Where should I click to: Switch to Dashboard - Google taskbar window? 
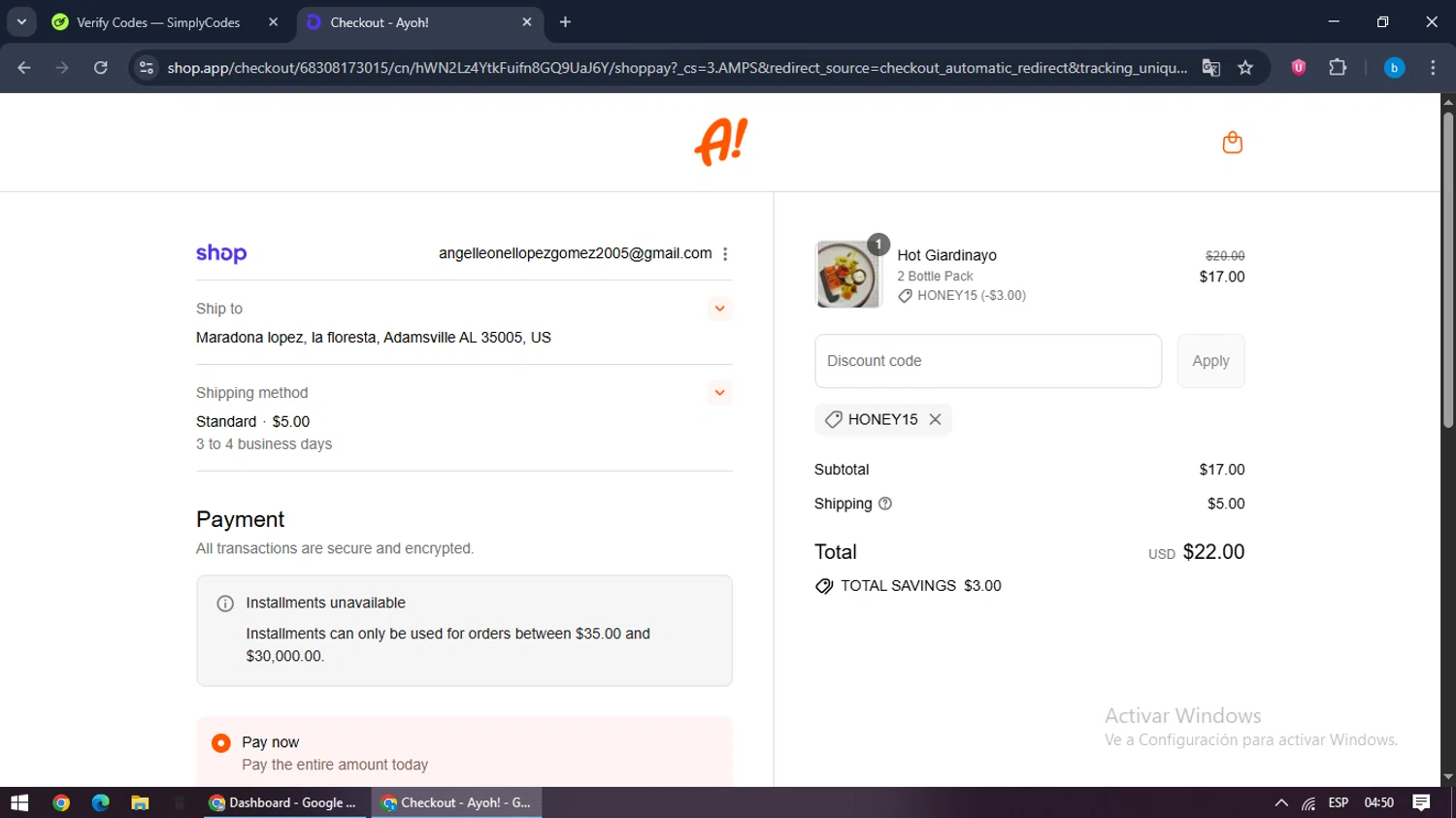[285, 802]
